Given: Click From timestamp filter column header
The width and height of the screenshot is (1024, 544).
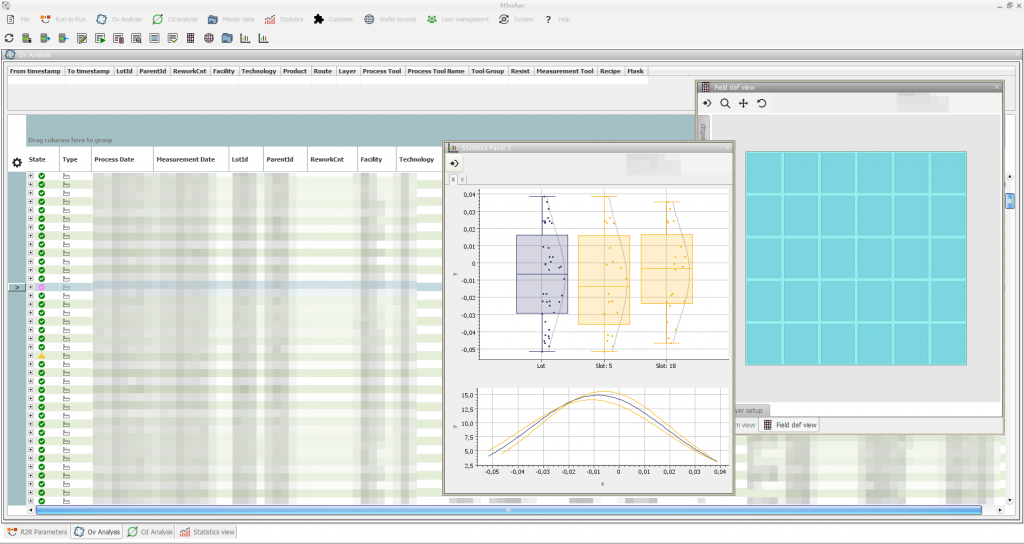Looking at the screenshot, I should (x=35, y=71).
